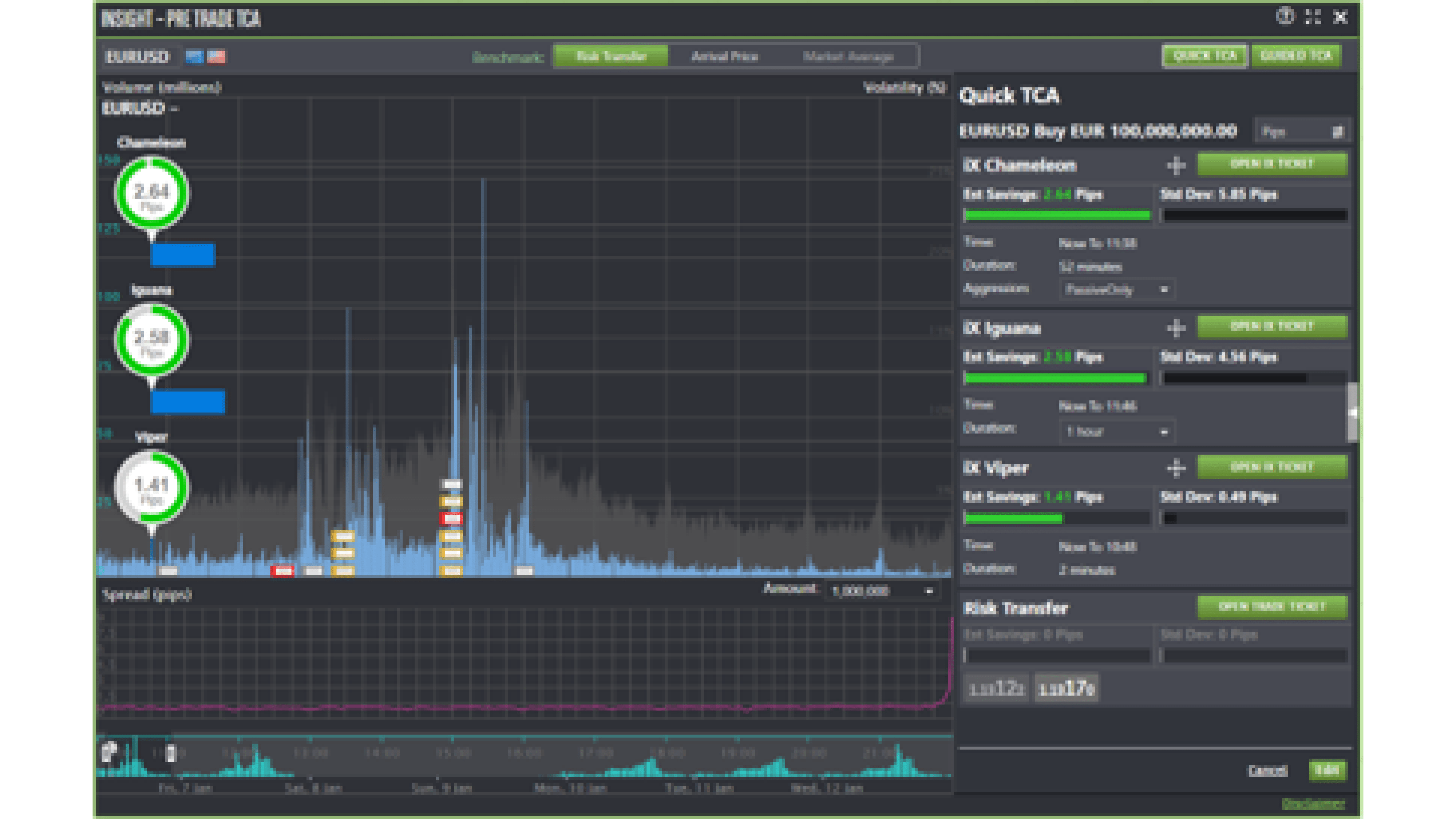Click the copy icon on the timeline navigator

click(109, 751)
